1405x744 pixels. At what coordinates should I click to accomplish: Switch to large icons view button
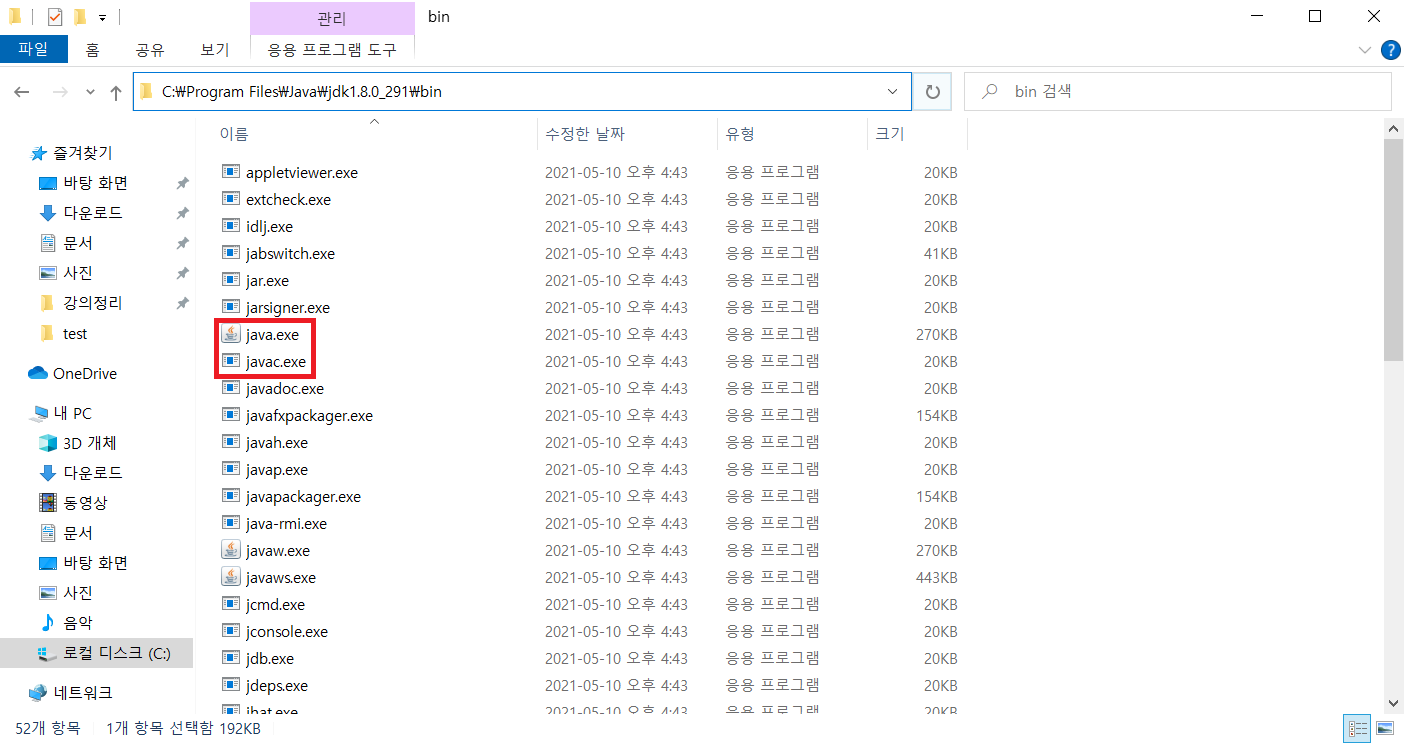pyautogui.click(x=1385, y=728)
